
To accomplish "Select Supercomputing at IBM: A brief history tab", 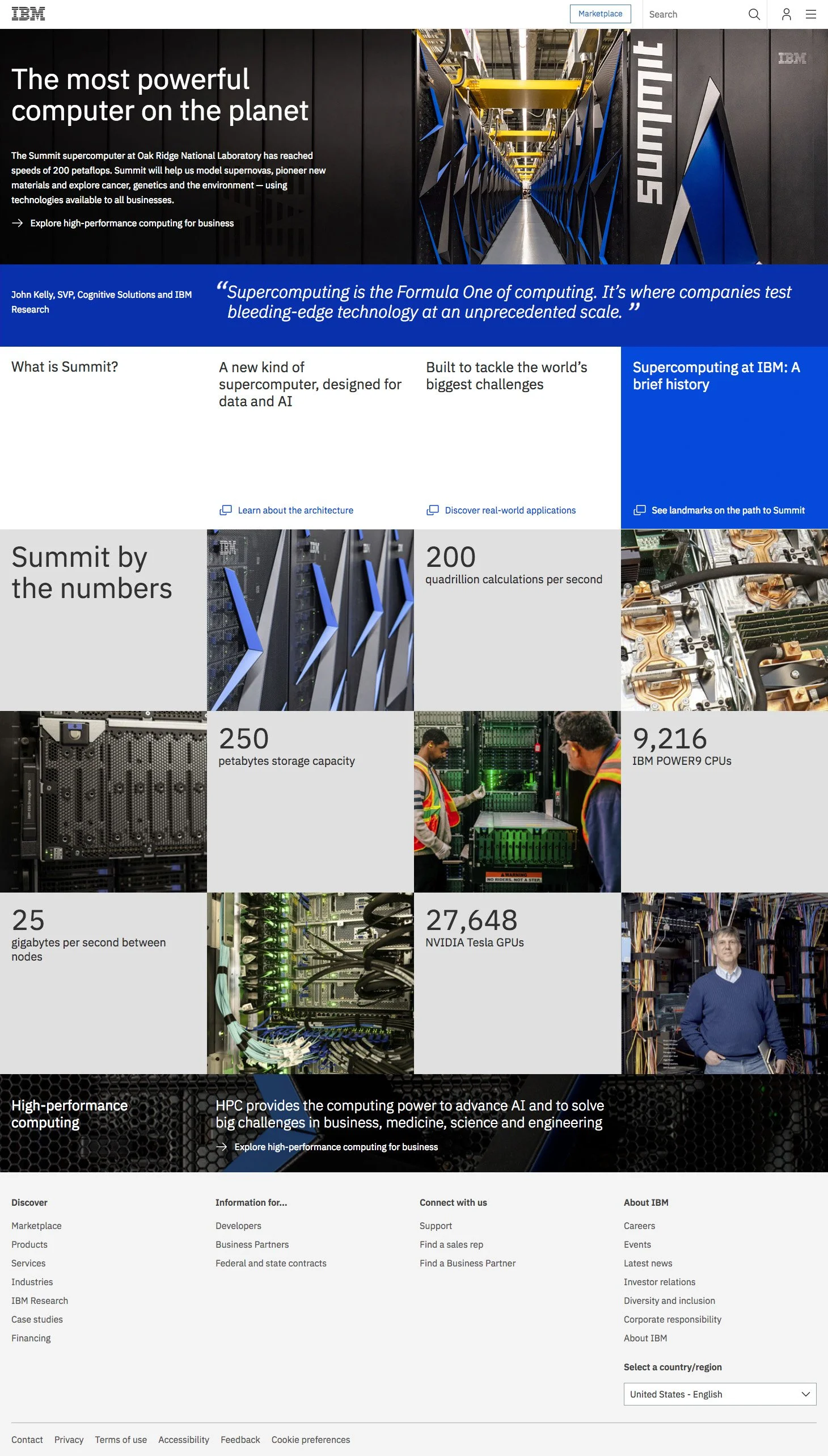I will point(725,437).
